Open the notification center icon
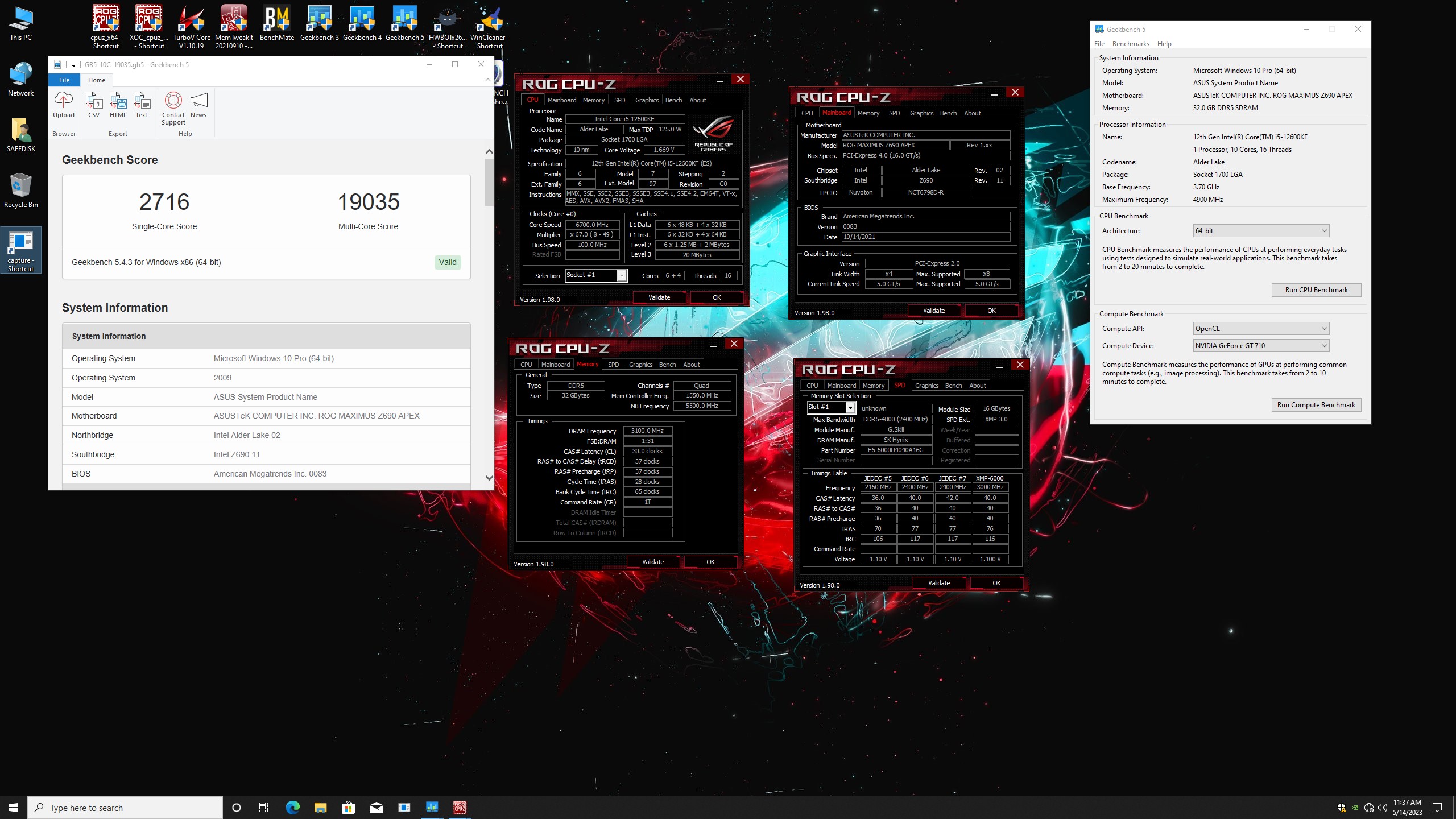This screenshot has height=819, width=1456. click(1437, 808)
